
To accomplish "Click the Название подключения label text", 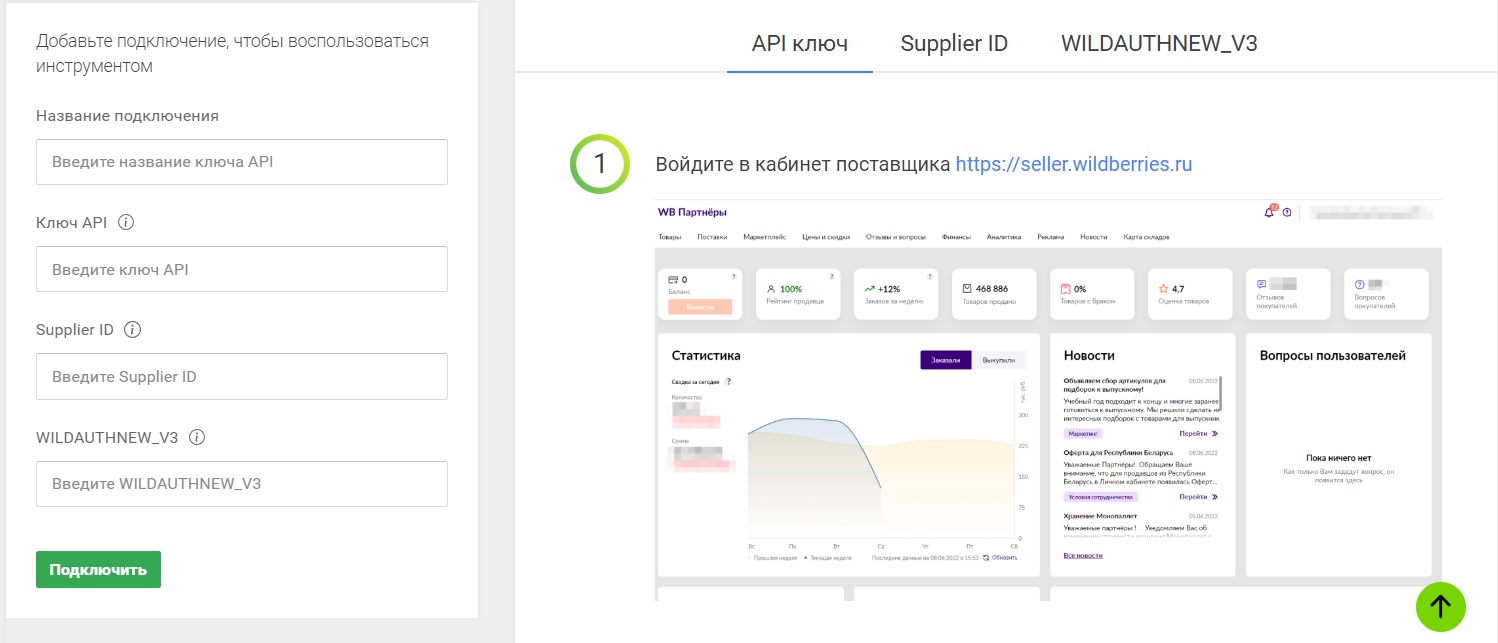I will [127, 115].
